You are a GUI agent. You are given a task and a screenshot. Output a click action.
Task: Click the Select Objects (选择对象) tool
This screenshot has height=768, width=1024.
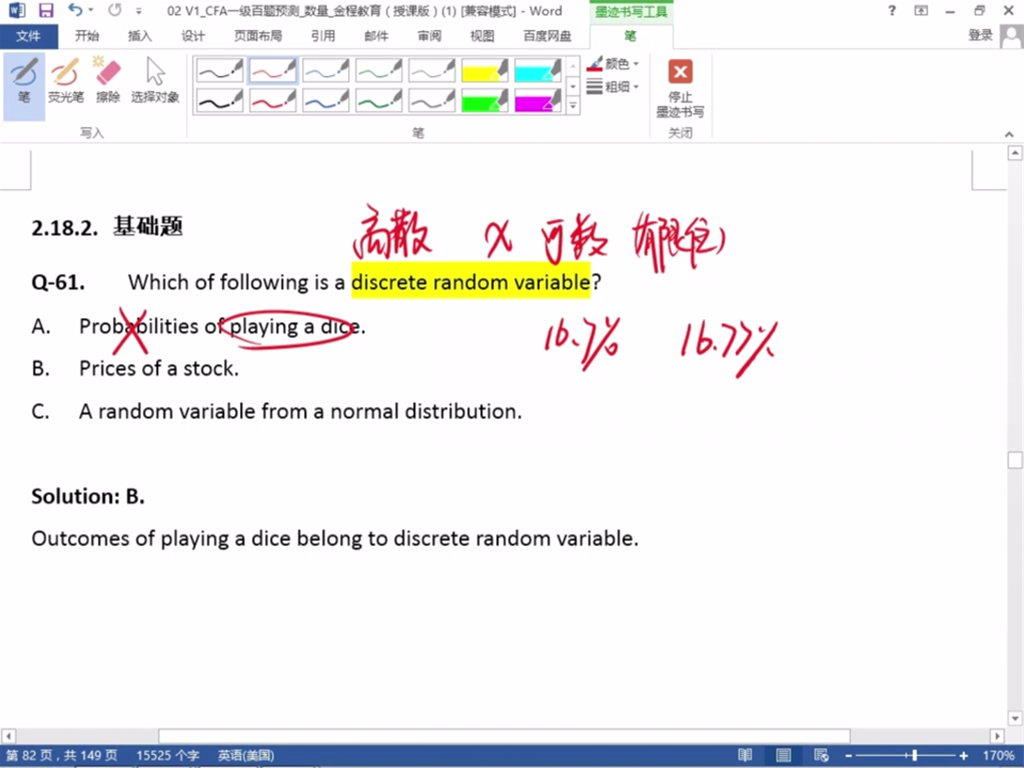(x=155, y=82)
